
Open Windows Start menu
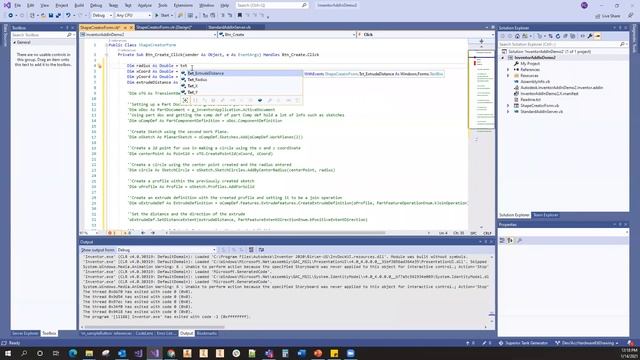pyautogui.click(x=8, y=353)
